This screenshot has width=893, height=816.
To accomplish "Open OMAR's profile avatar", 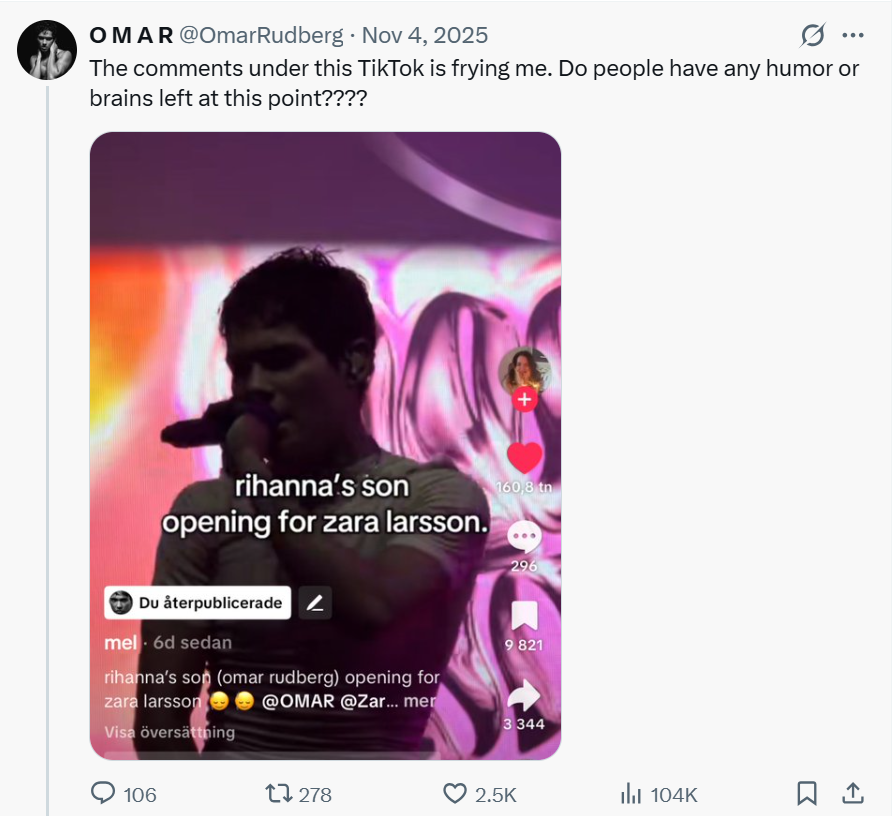I will click(x=47, y=49).
